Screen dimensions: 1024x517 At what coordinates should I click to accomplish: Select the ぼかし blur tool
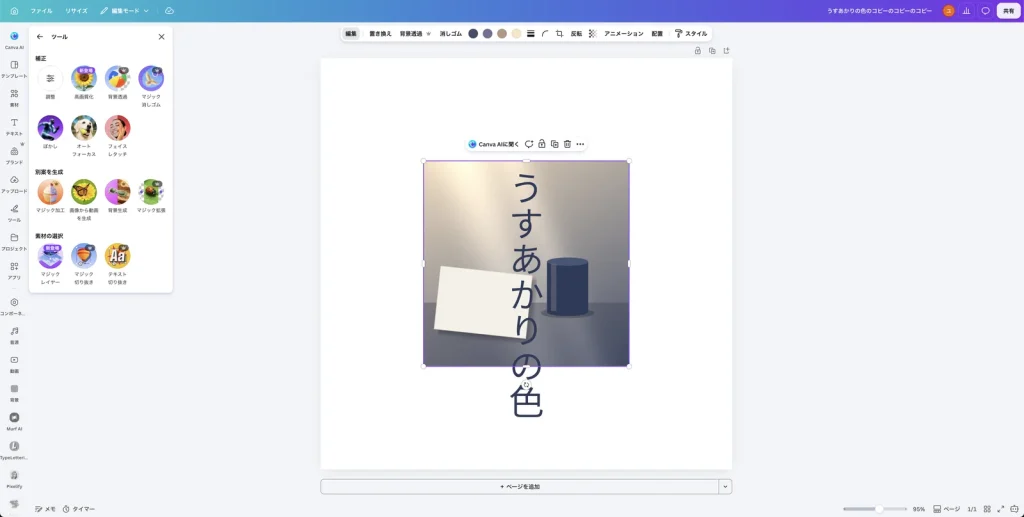click(50, 133)
